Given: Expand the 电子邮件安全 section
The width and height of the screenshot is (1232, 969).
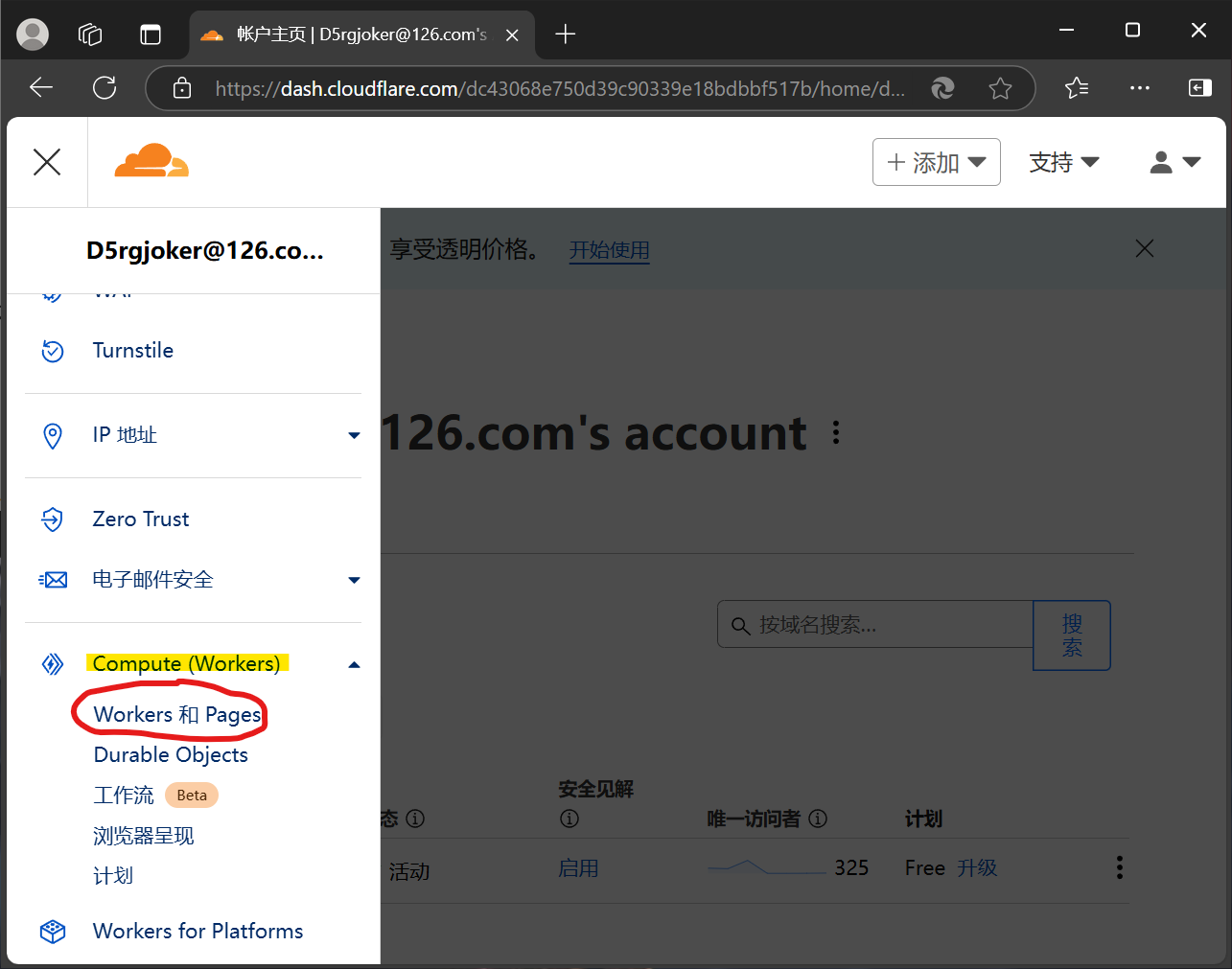Looking at the screenshot, I should tap(354, 580).
